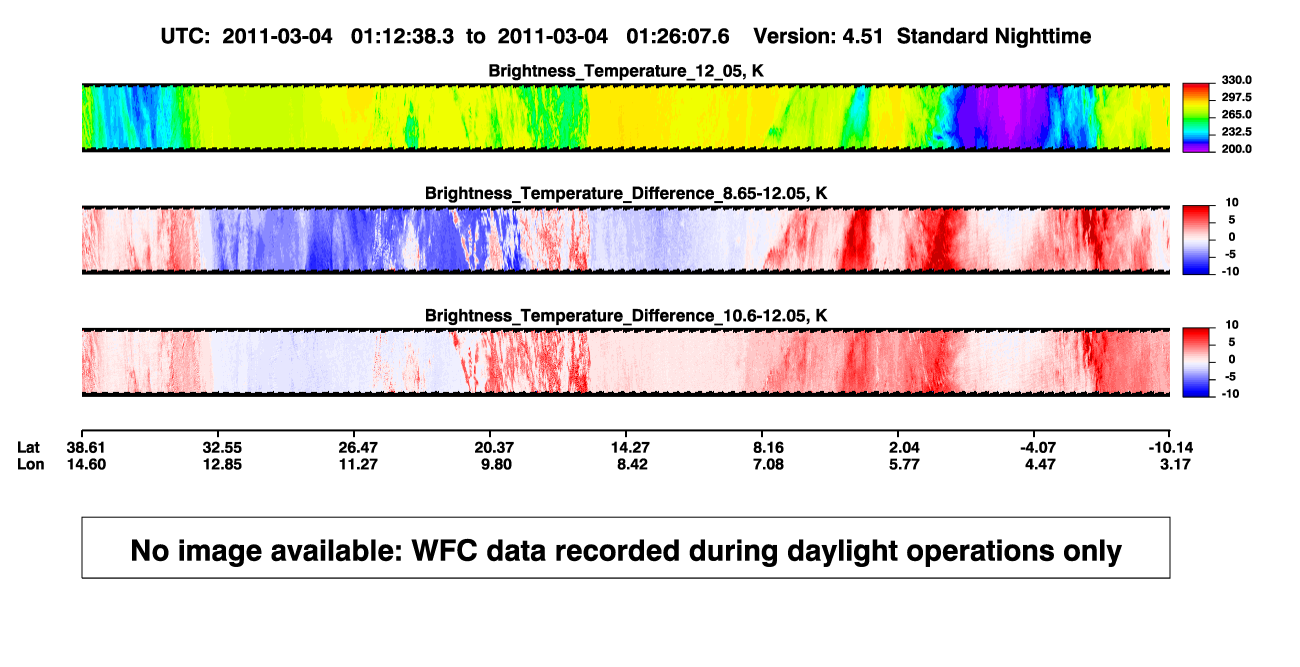Click latitude value 32.55

(222, 446)
